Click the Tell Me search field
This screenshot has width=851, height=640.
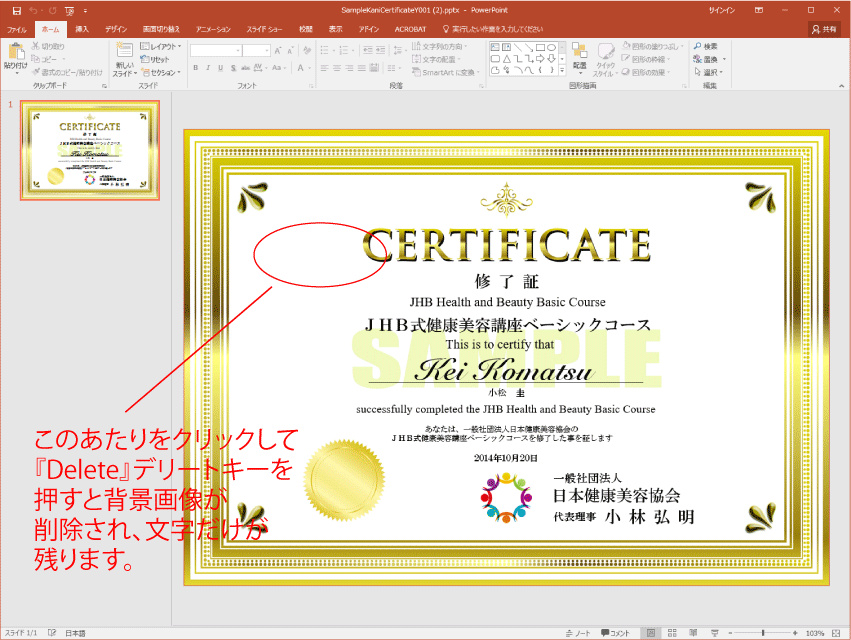493,29
